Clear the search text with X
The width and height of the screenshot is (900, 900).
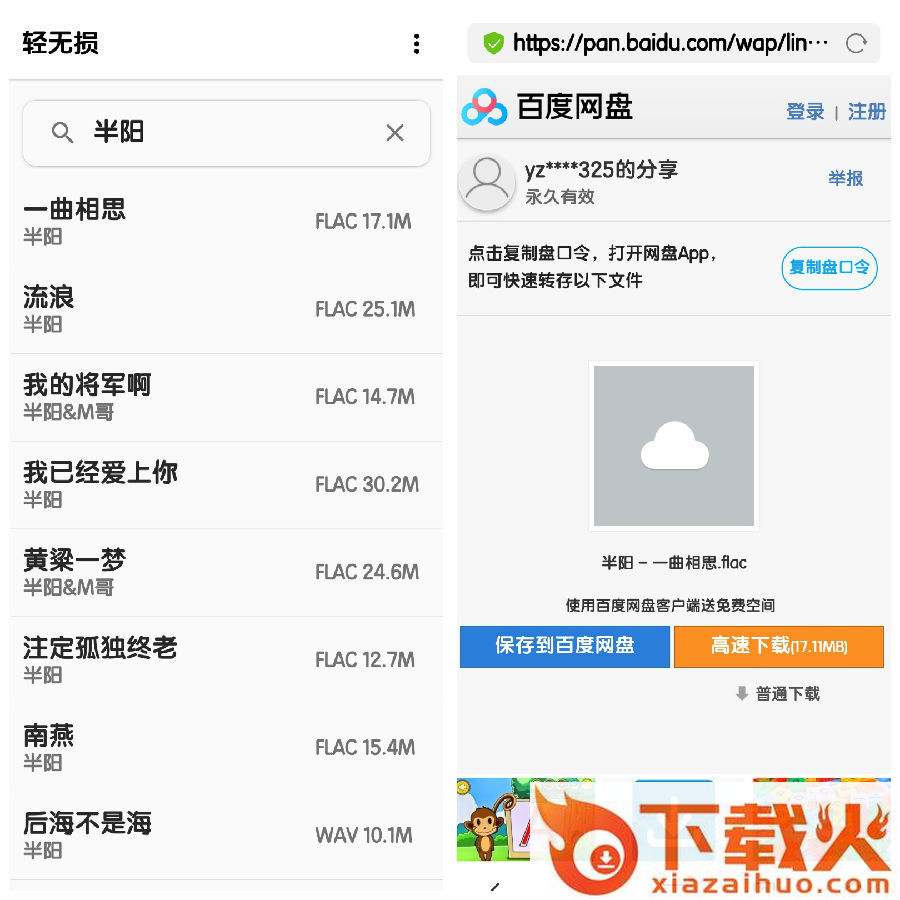click(395, 133)
